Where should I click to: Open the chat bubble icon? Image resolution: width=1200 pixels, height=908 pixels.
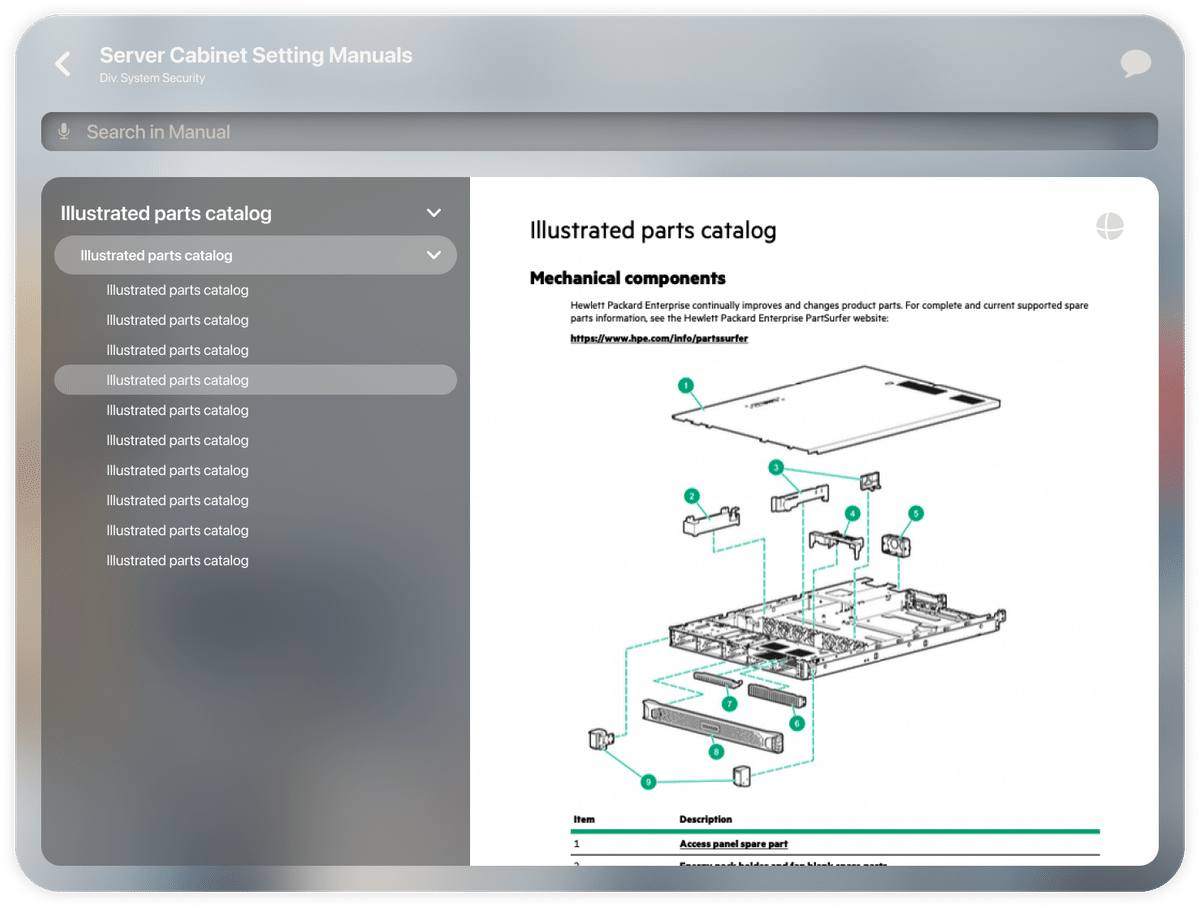pos(1135,64)
